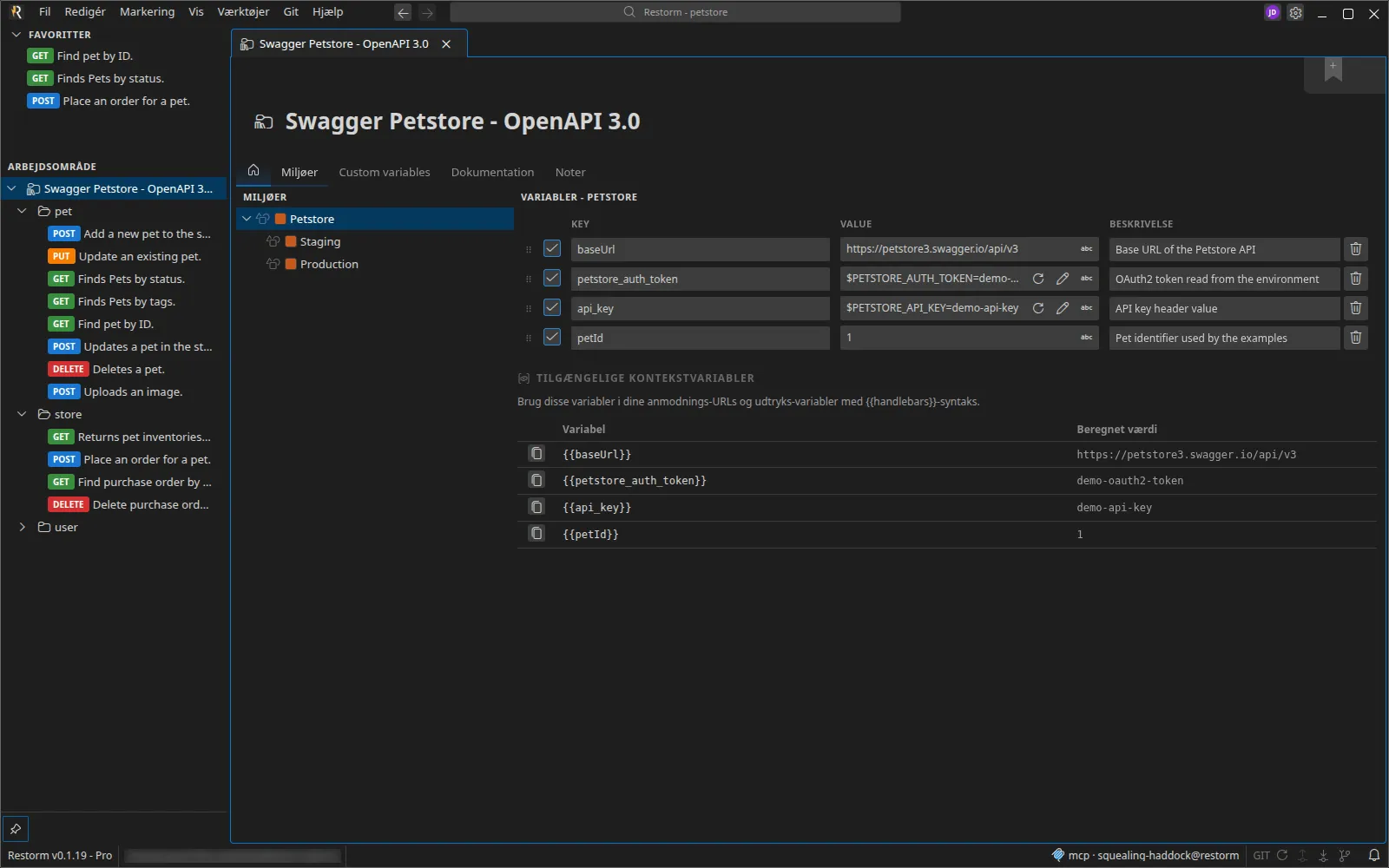The width and height of the screenshot is (1389, 868).
Task: Copy the {{petId}} context variable
Action: pyautogui.click(x=537, y=534)
